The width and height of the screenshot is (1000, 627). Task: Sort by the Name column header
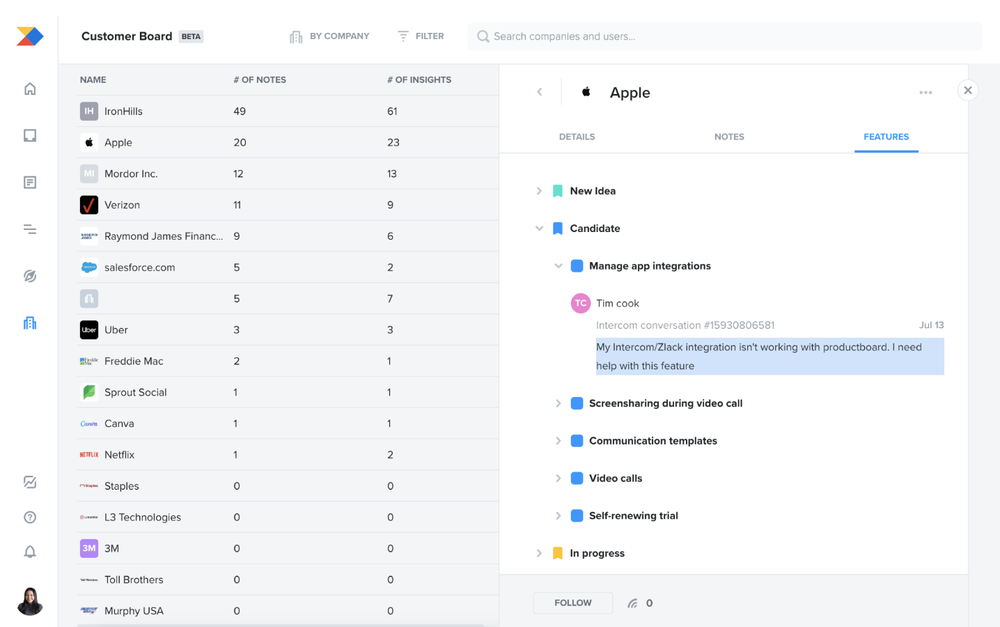[x=93, y=80]
